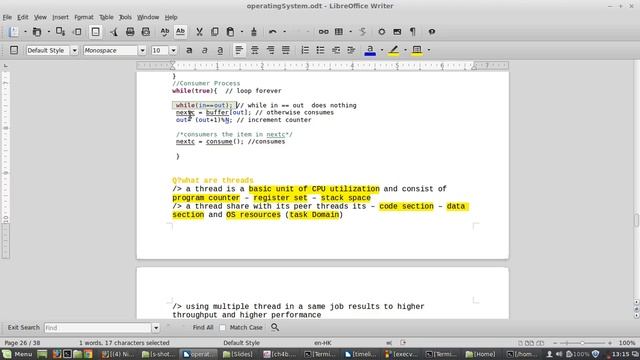This screenshot has width=640, height=360.
Task: Click the Page 26 / 38 status entry
Action: (x=22, y=343)
